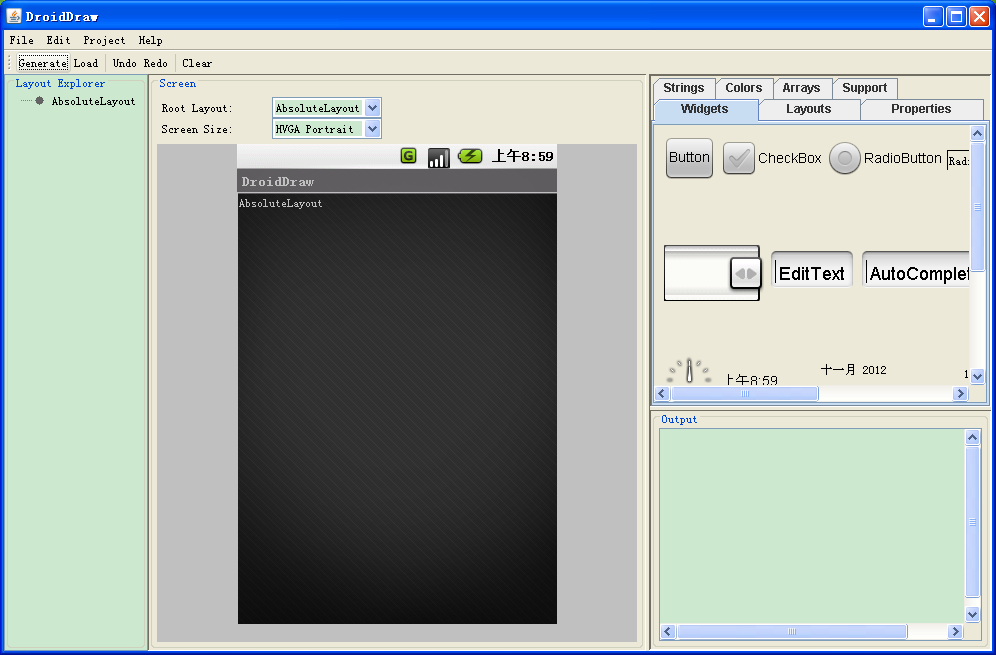Viewport: 996px width, 655px height.
Task: Switch to the Support tab
Action: tap(865, 88)
